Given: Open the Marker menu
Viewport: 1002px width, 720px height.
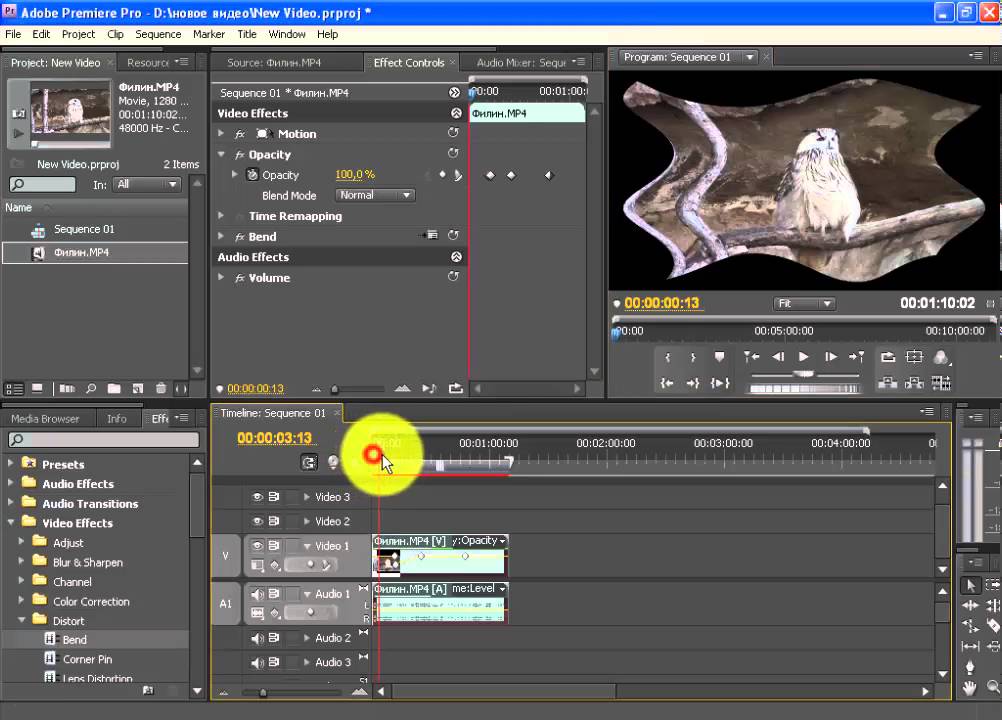Looking at the screenshot, I should click(209, 34).
